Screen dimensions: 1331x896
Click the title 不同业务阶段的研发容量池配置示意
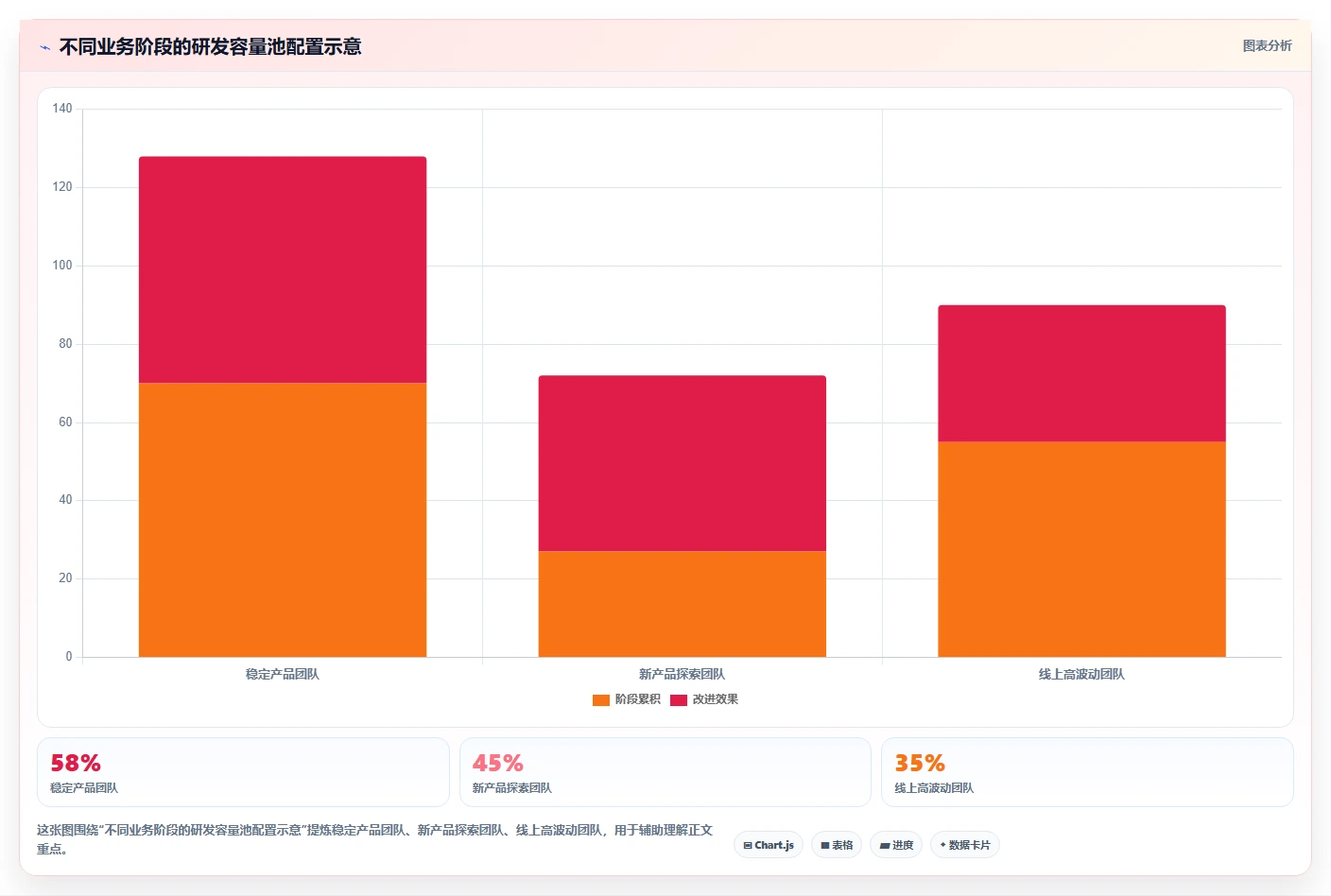[210, 46]
